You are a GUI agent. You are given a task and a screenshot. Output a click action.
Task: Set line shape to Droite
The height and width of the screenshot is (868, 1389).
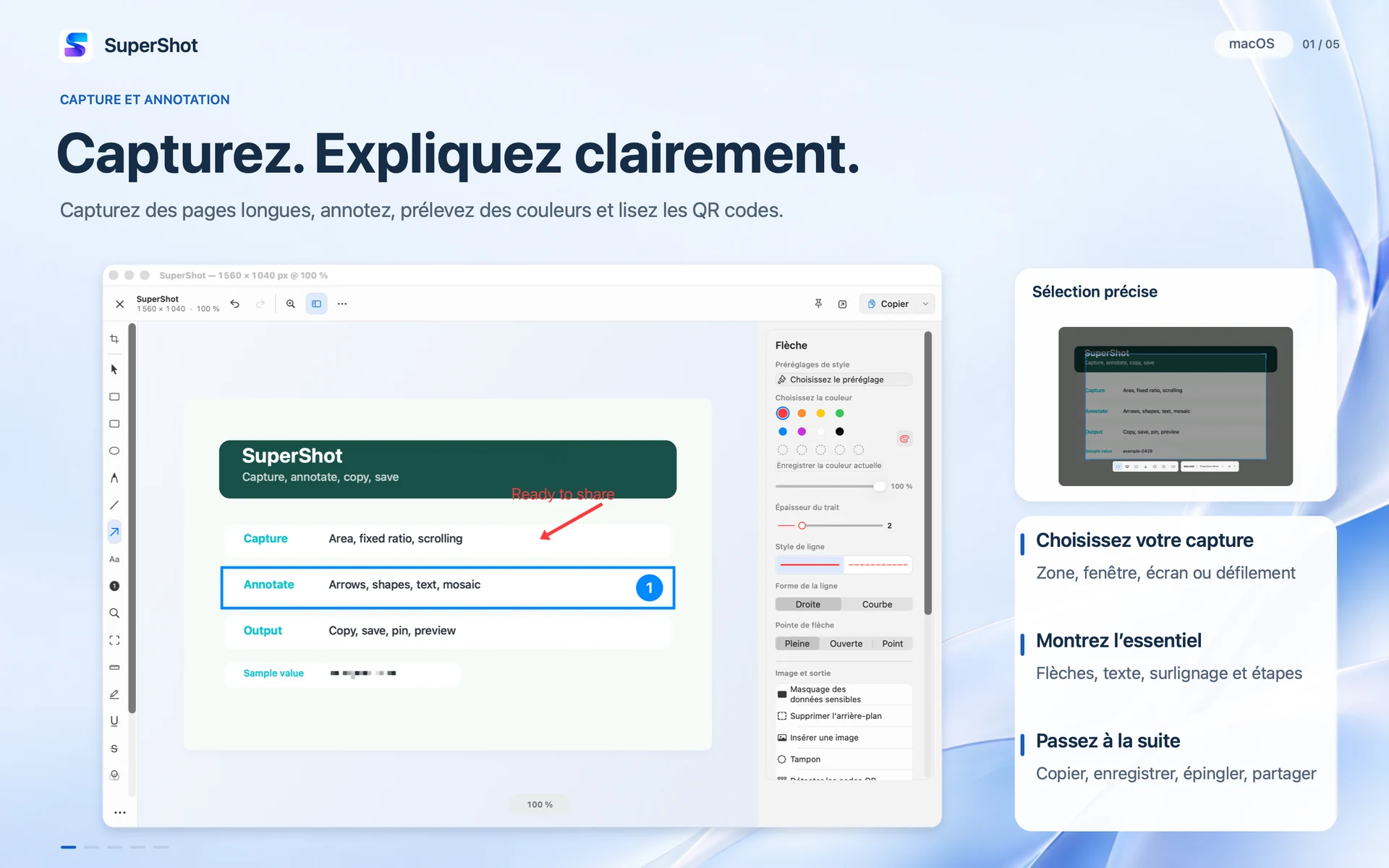point(808,604)
